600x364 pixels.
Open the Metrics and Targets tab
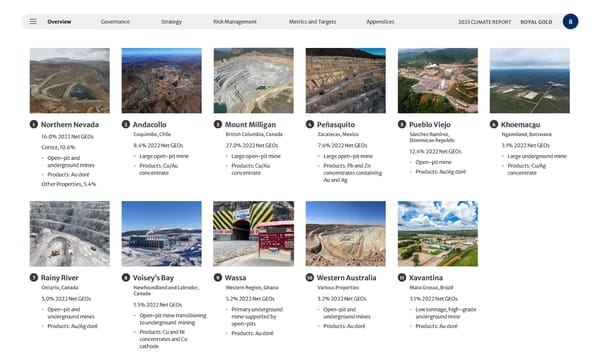312,22
